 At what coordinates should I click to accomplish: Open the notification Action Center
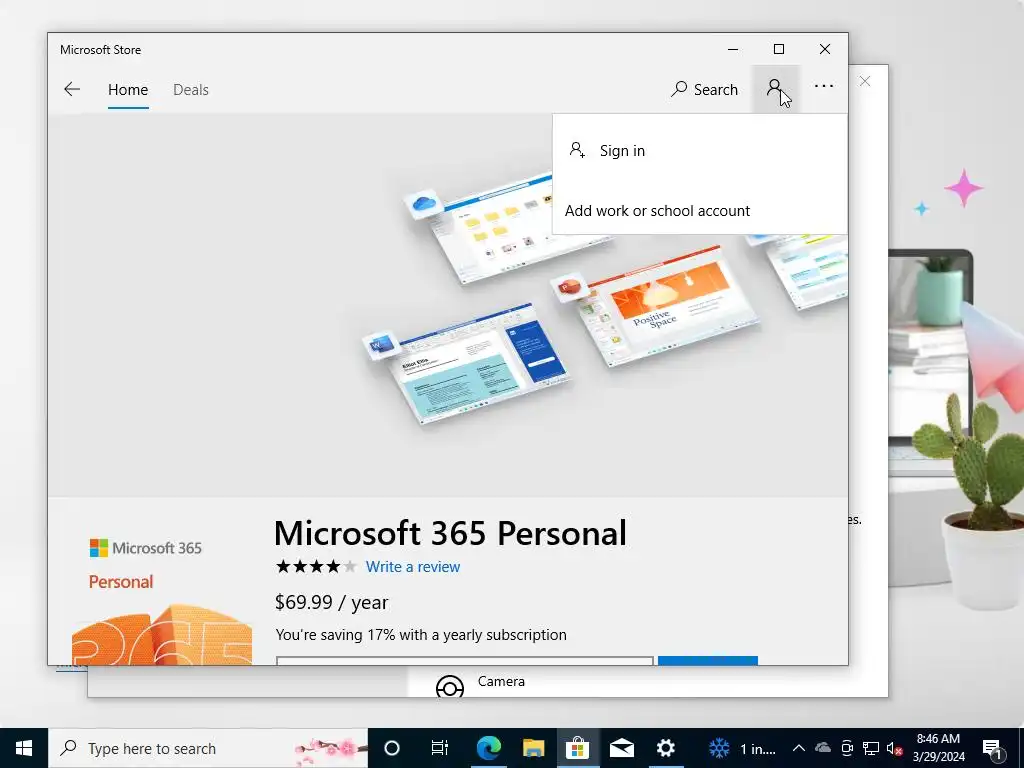[992, 748]
